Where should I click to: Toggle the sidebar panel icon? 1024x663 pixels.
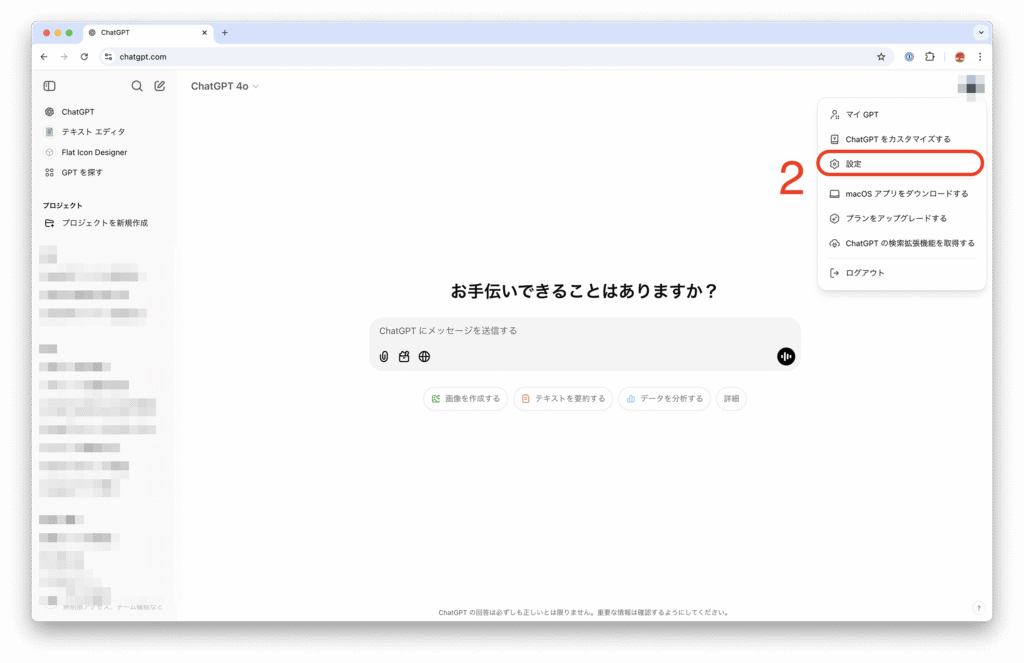pos(50,86)
